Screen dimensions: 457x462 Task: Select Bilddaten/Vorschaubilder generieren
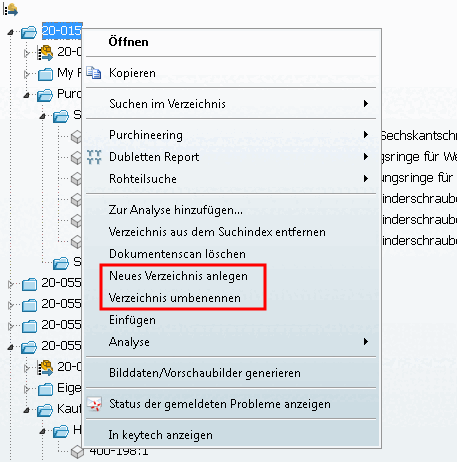[205, 373]
